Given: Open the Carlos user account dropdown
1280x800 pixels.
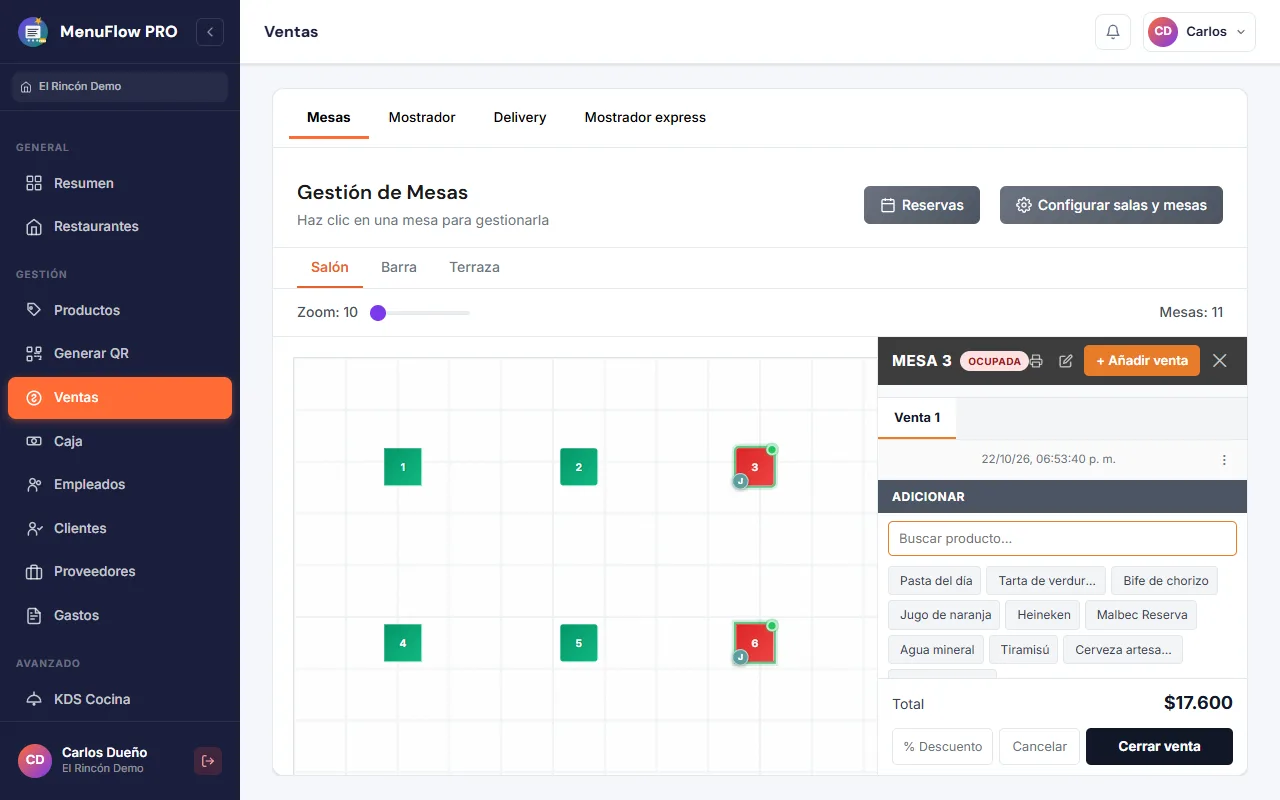Looking at the screenshot, I should point(1199,32).
